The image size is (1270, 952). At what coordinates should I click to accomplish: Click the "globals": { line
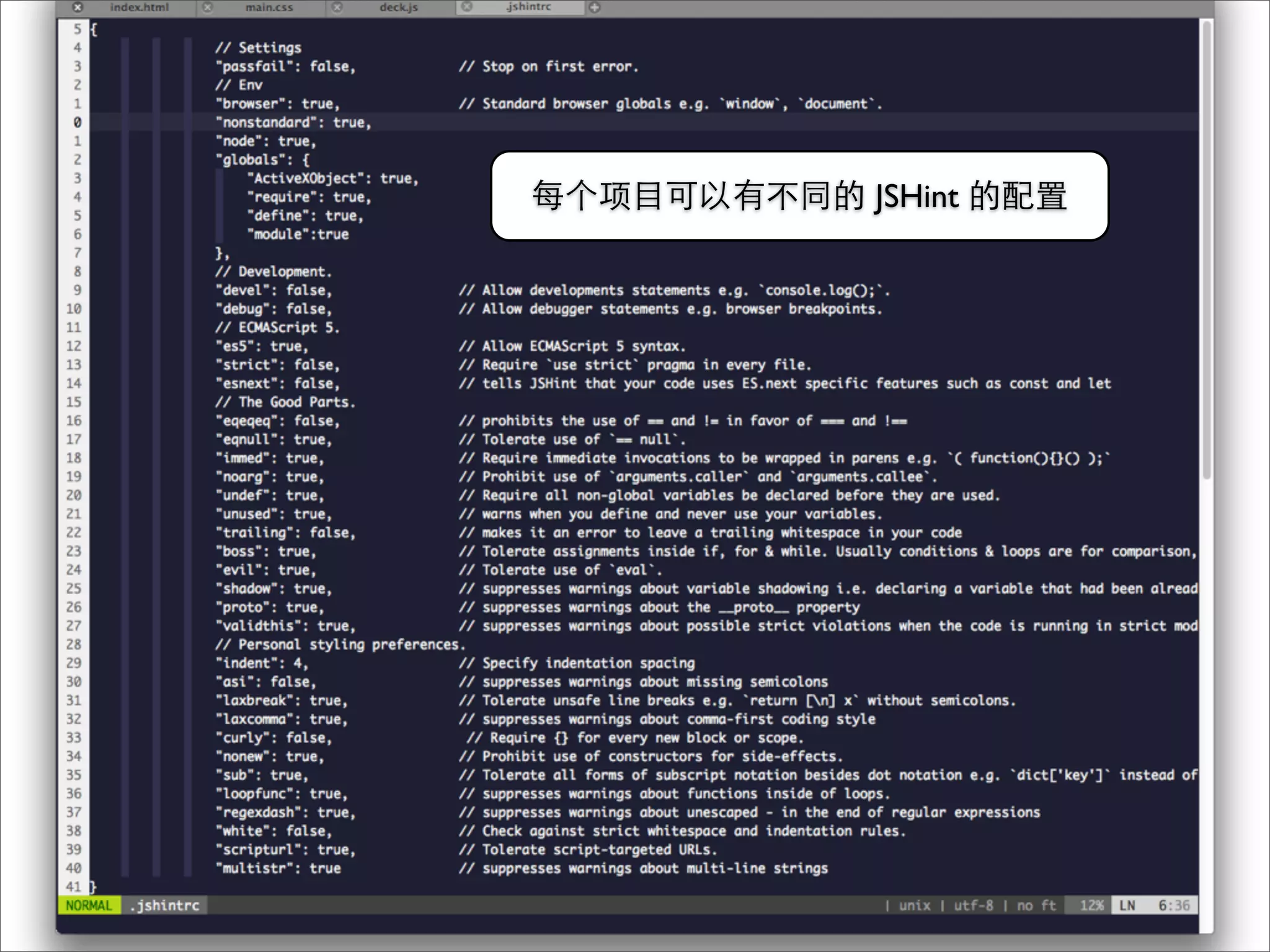[x=262, y=159]
